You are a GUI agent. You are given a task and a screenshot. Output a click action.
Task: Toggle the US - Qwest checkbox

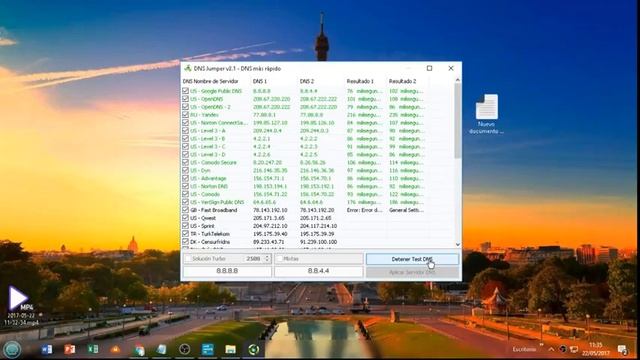(x=185, y=218)
